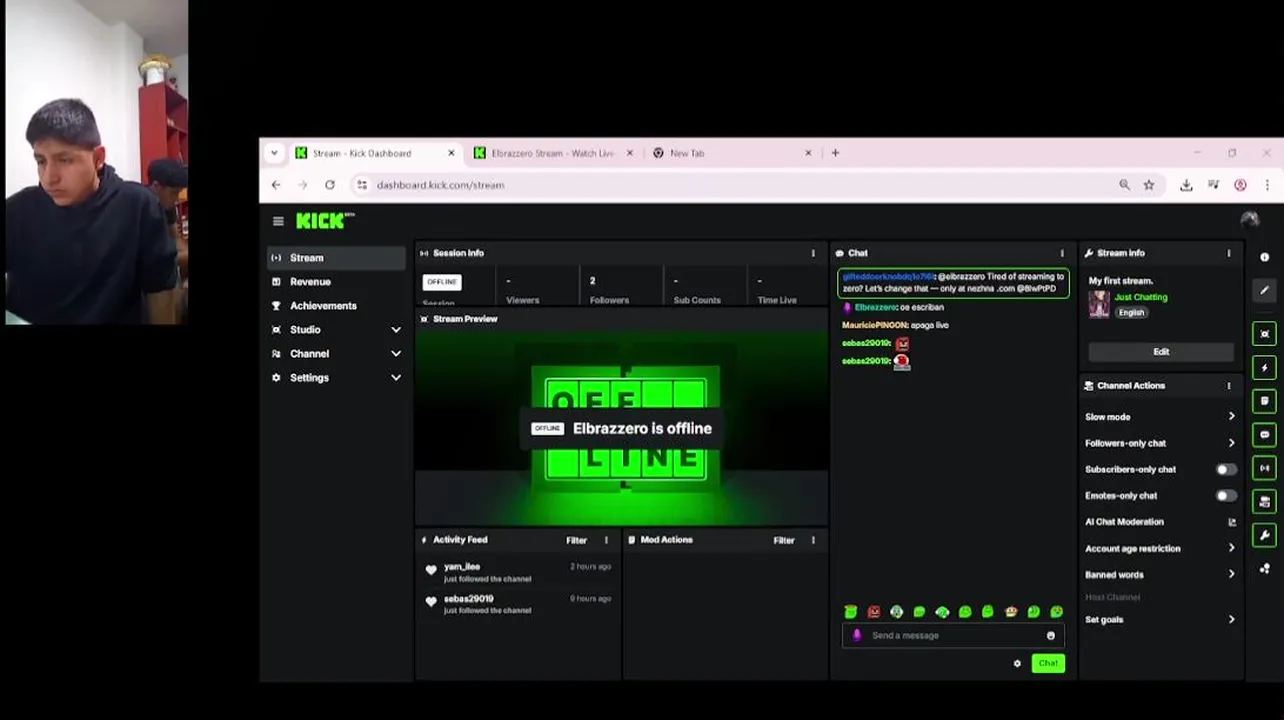Open Channel Actions three-dot options

pyautogui.click(x=1229, y=386)
